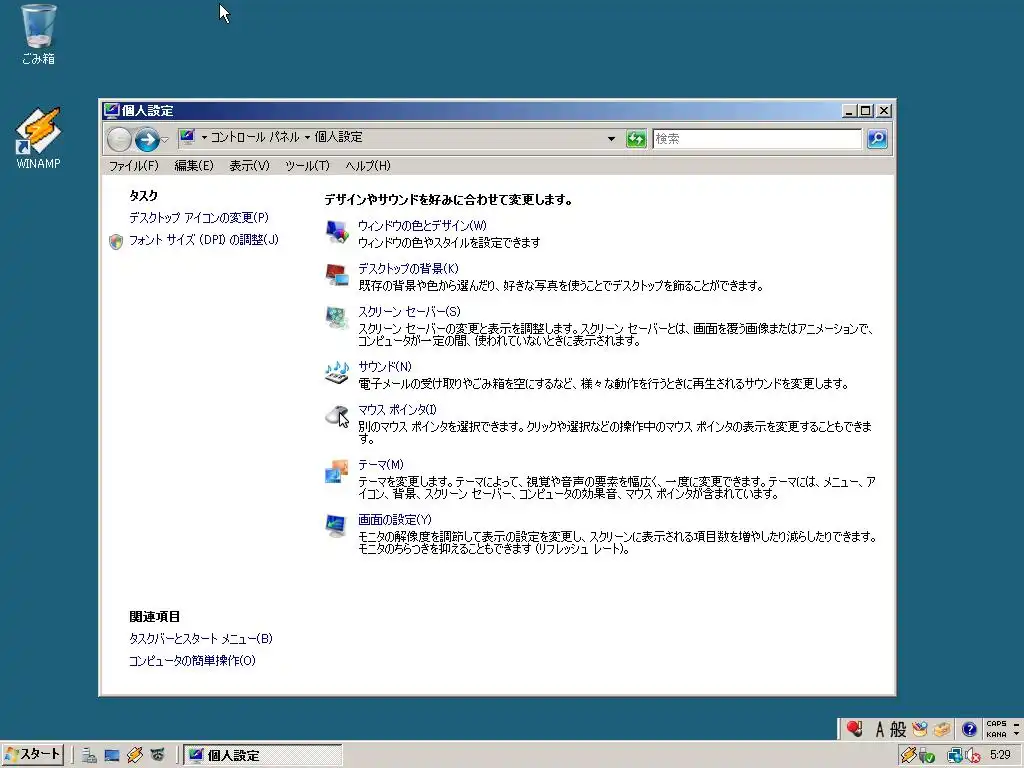The height and width of the screenshot is (768, 1024).
Task: Click the network tray icon
Action: [x=955, y=756]
